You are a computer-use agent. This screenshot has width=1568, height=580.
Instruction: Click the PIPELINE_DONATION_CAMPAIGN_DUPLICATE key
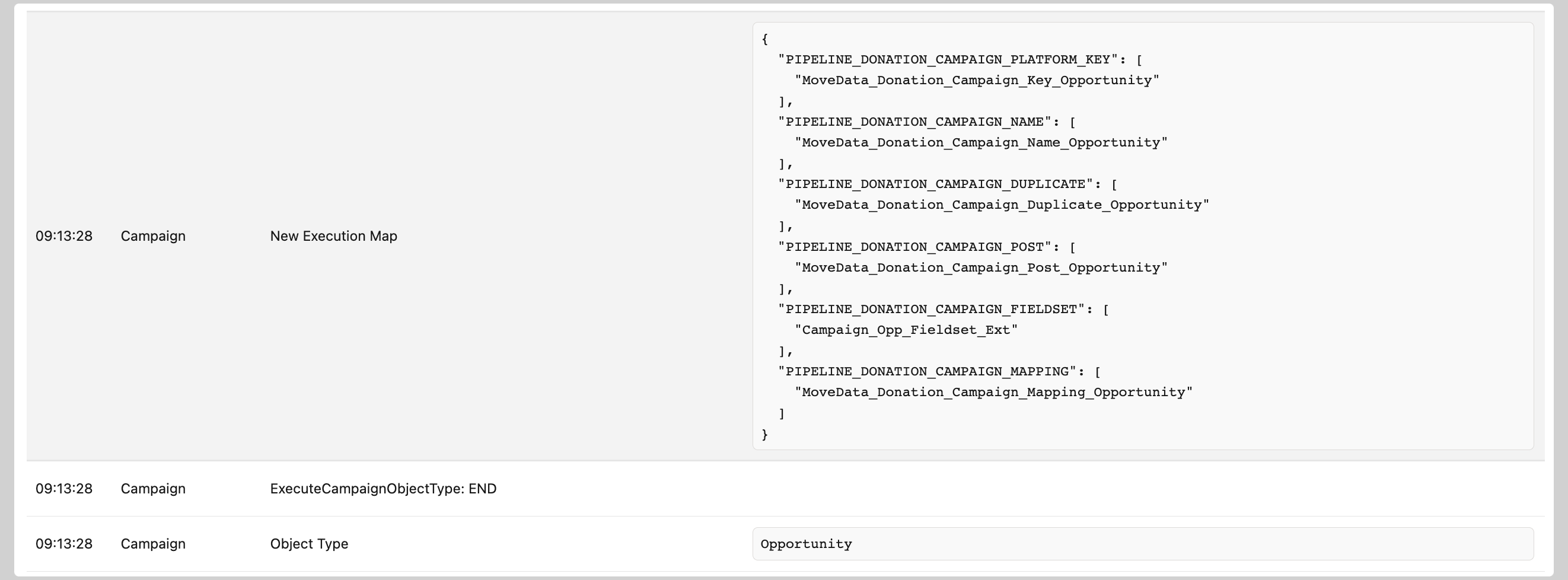tap(936, 184)
